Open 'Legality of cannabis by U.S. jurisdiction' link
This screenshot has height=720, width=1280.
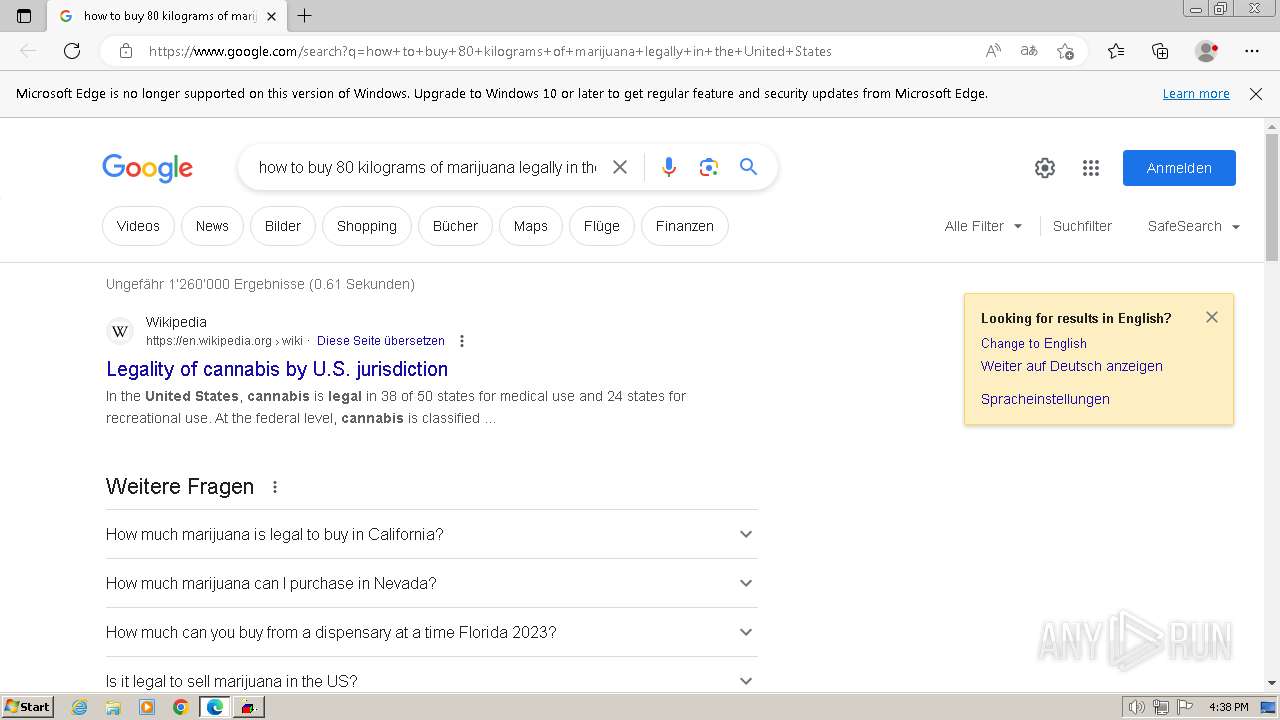coord(277,369)
